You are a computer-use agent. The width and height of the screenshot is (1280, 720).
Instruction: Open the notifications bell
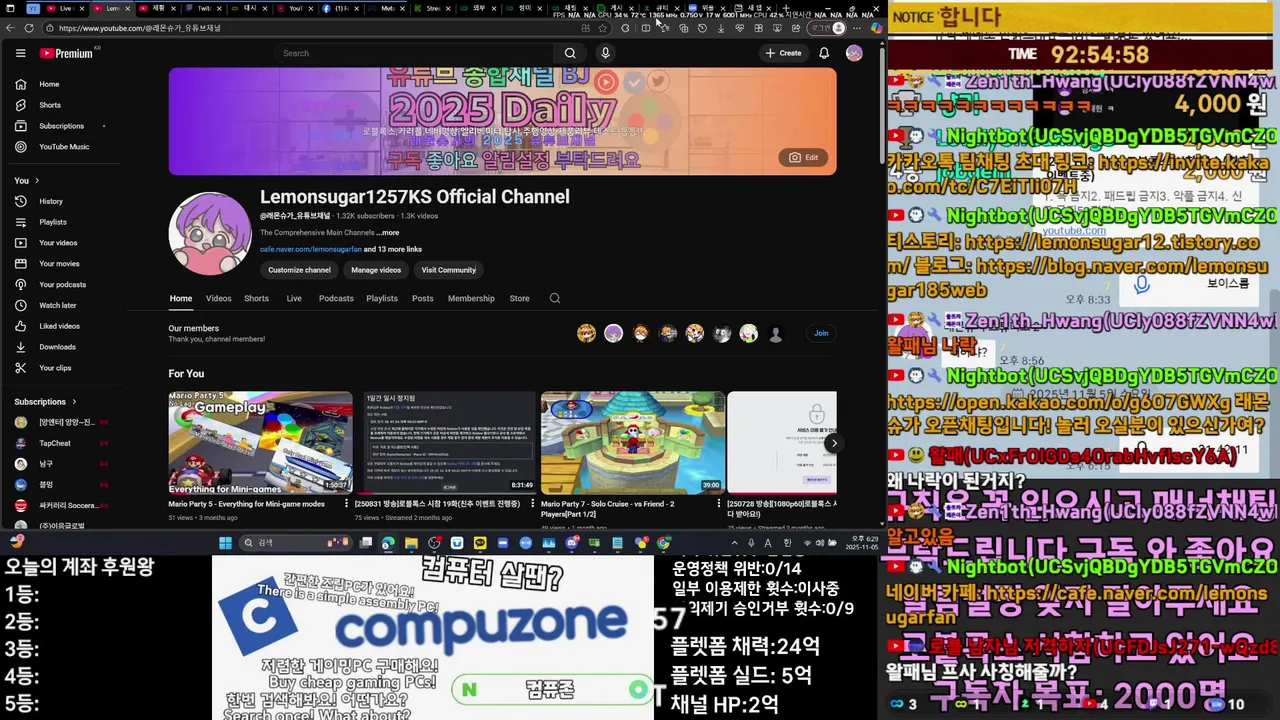(x=824, y=53)
